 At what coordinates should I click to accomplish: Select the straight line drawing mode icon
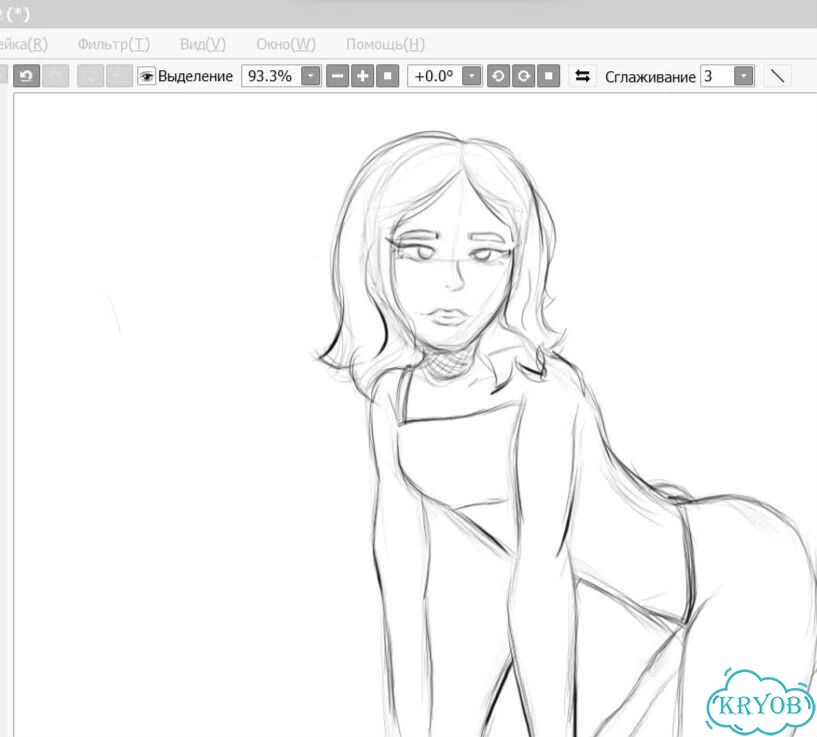coord(777,76)
